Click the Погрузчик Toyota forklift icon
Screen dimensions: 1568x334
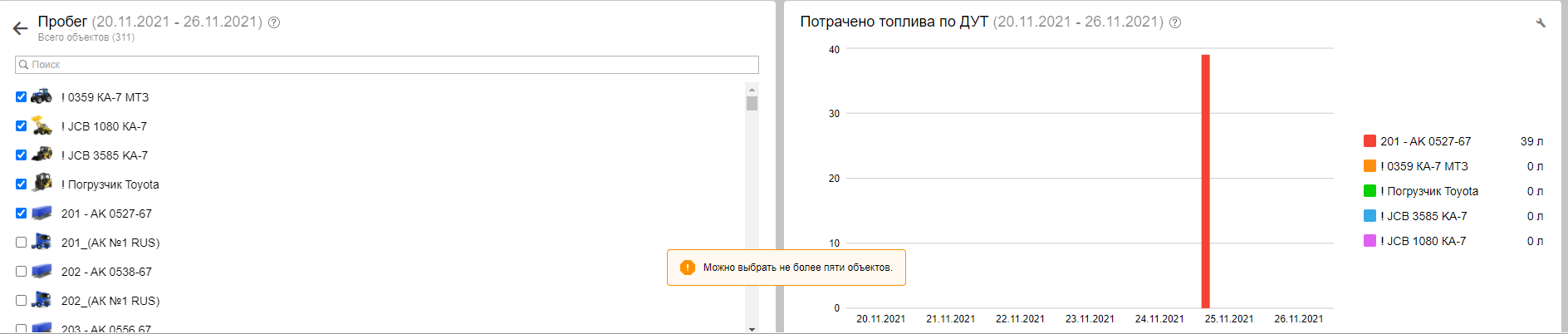(x=42, y=184)
